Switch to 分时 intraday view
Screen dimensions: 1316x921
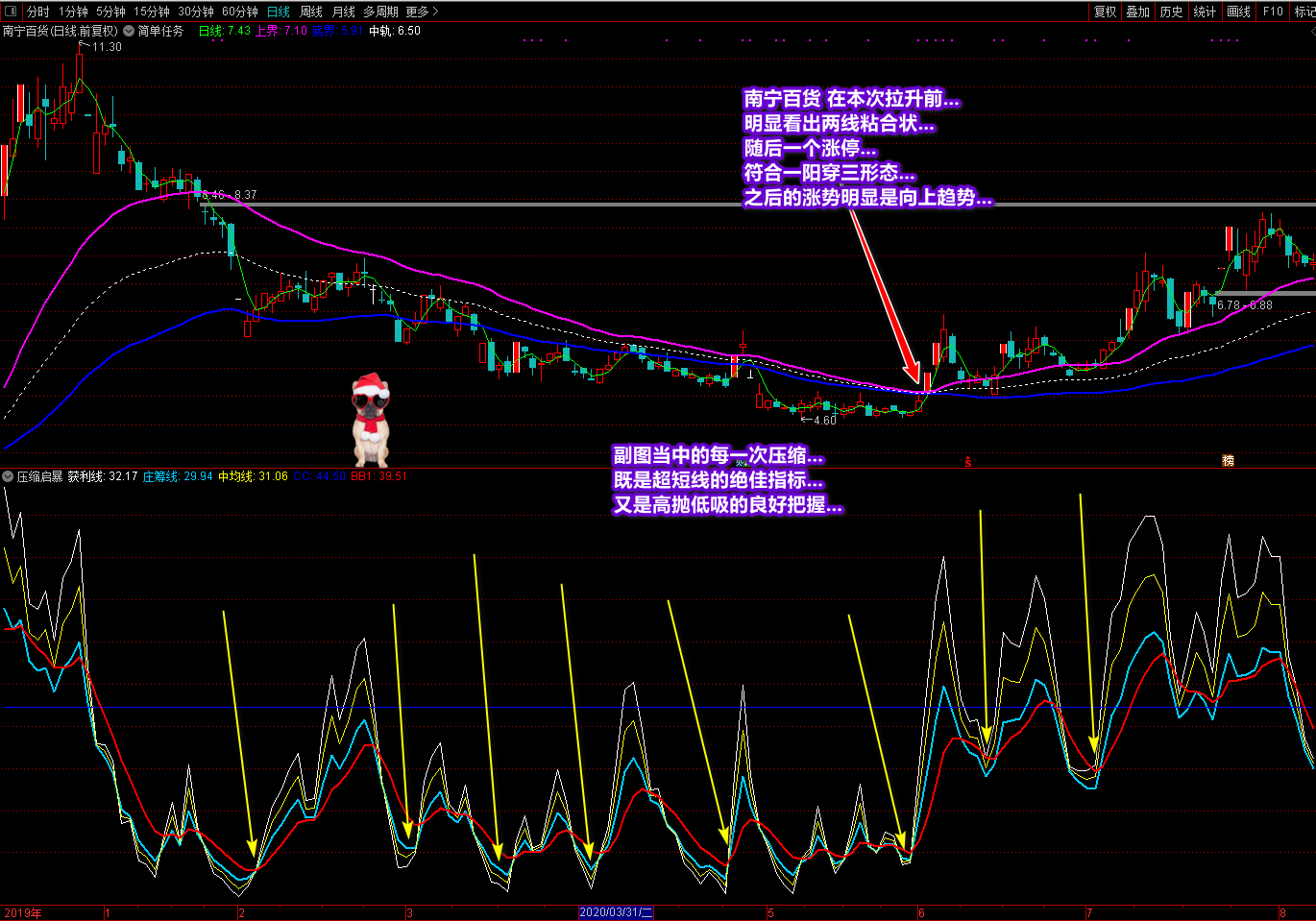[37, 12]
